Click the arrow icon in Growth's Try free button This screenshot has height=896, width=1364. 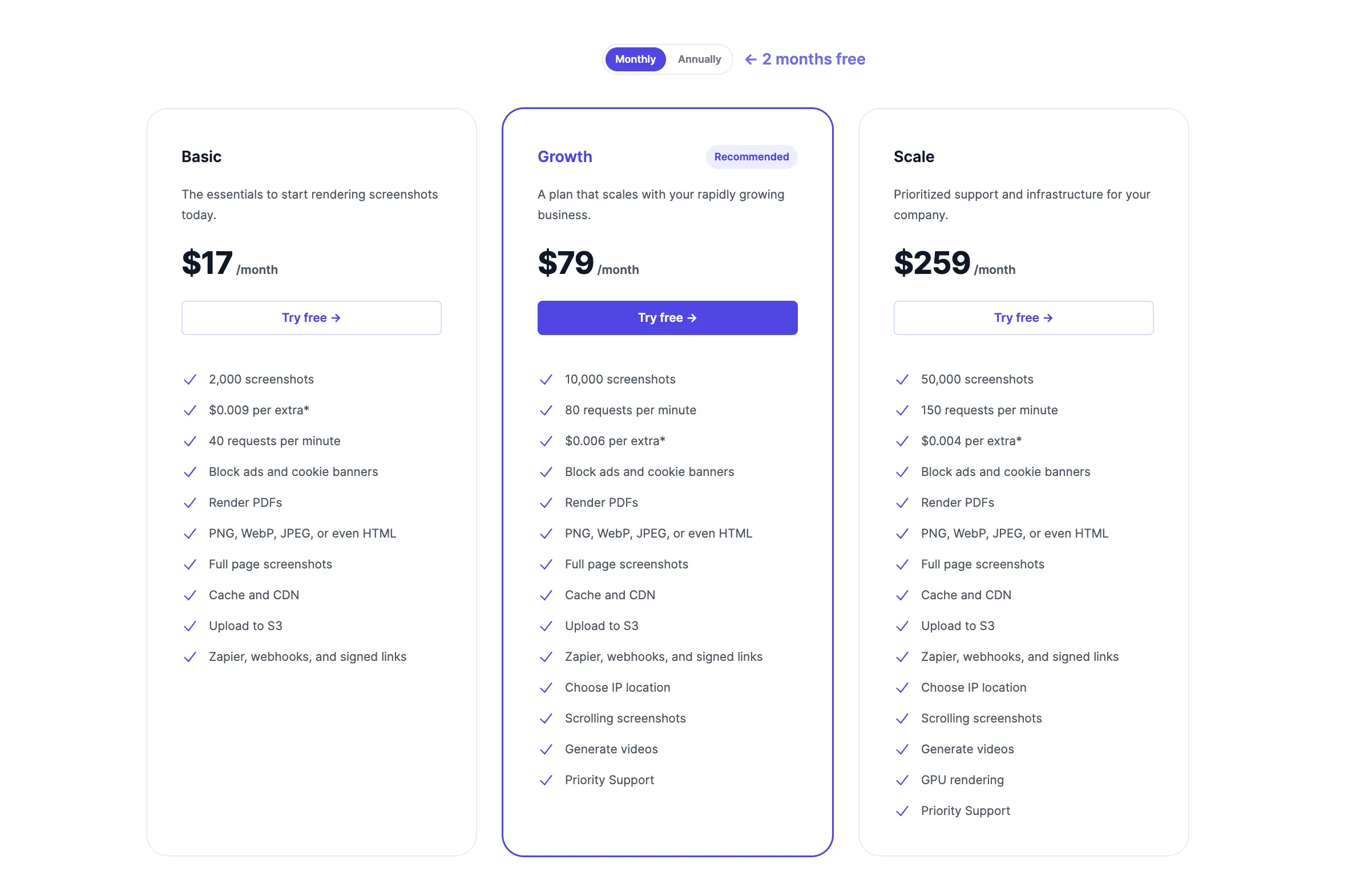tap(693, 317)
